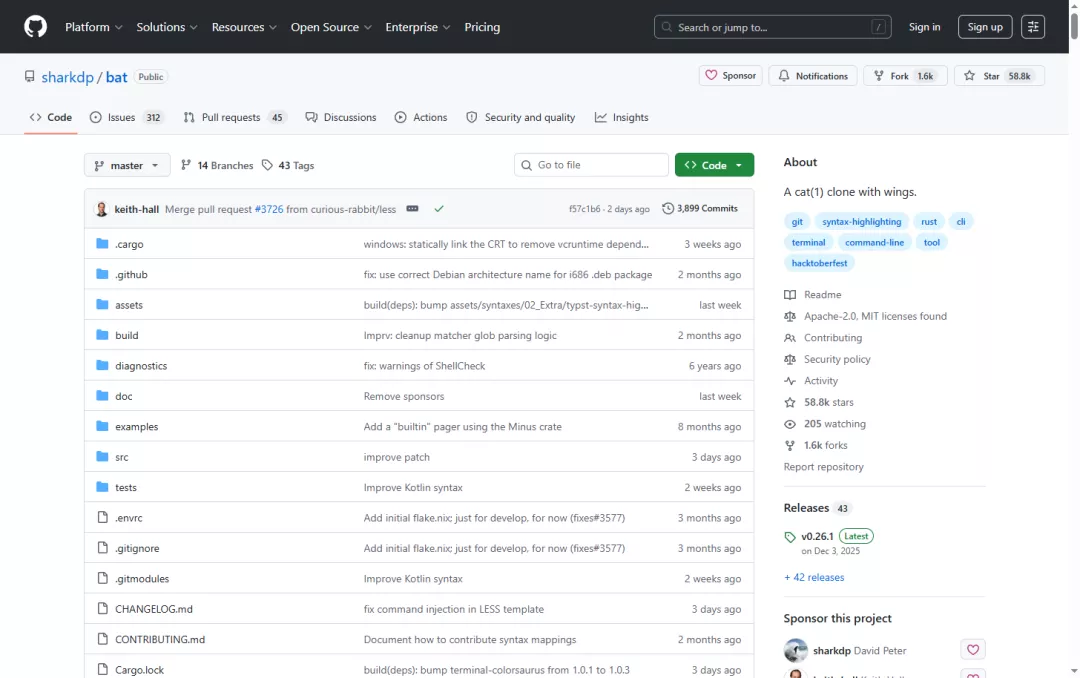Expand the Enterprise menu

pyautogui.click(x=417, y=27)
